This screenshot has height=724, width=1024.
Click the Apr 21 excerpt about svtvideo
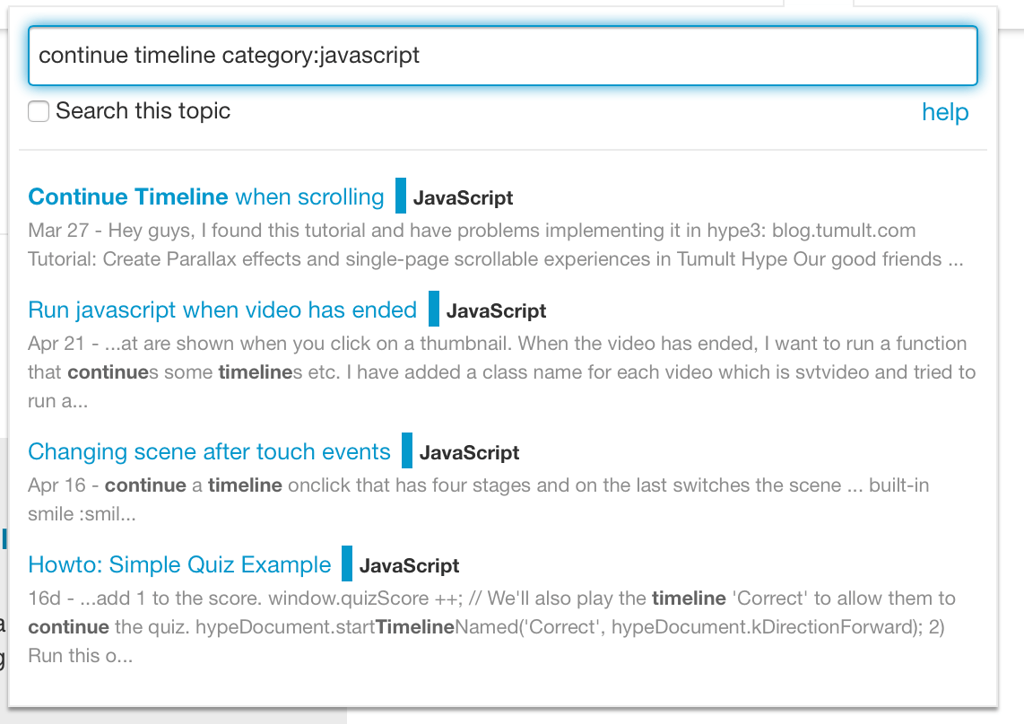tap(502, 372)
